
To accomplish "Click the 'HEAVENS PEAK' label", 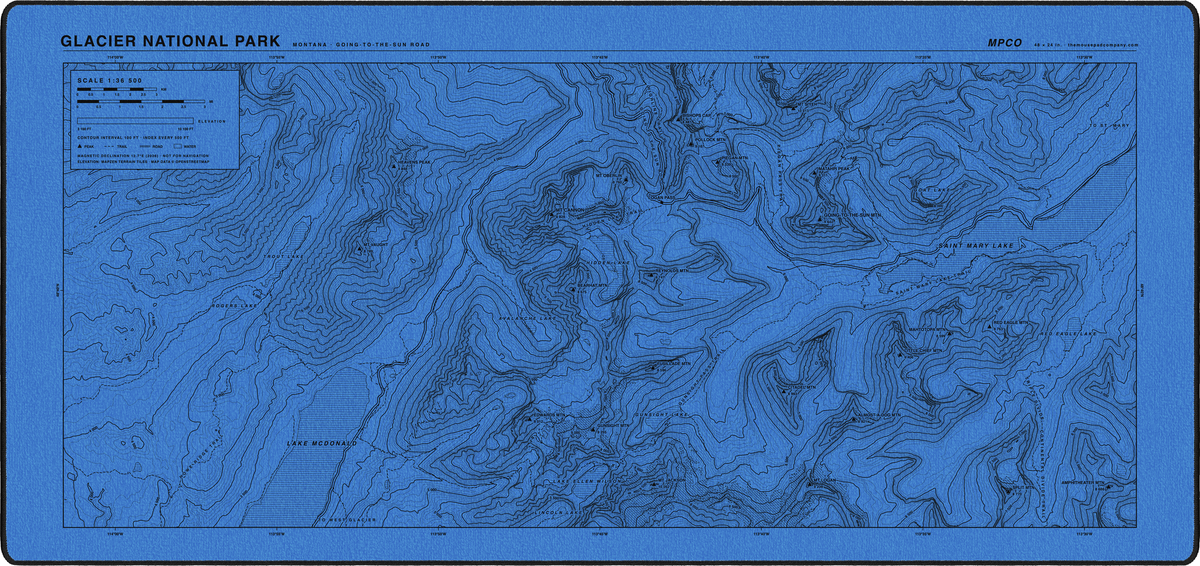I will tap(414, 162).
